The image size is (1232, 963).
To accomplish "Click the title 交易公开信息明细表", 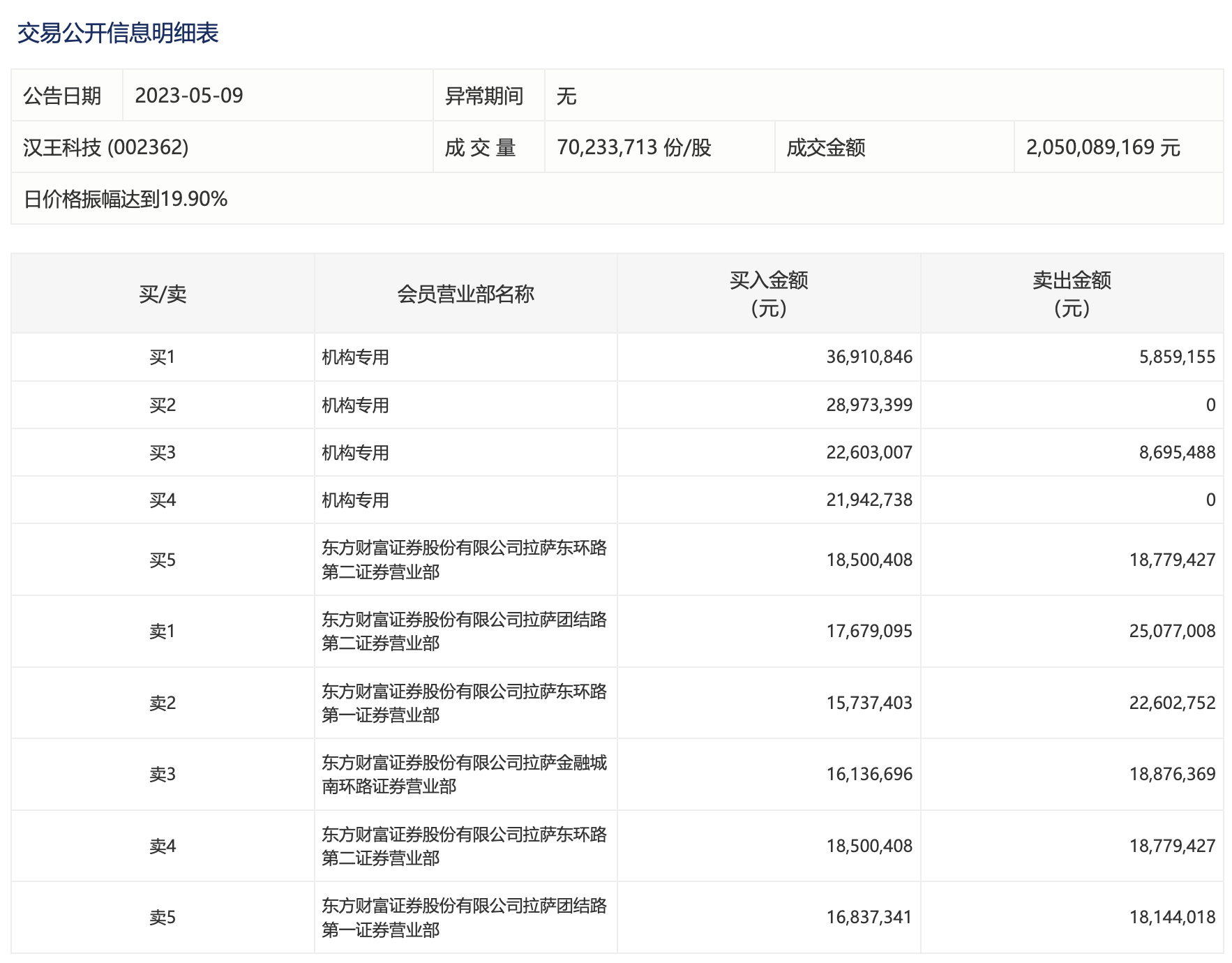I will 118,33.
